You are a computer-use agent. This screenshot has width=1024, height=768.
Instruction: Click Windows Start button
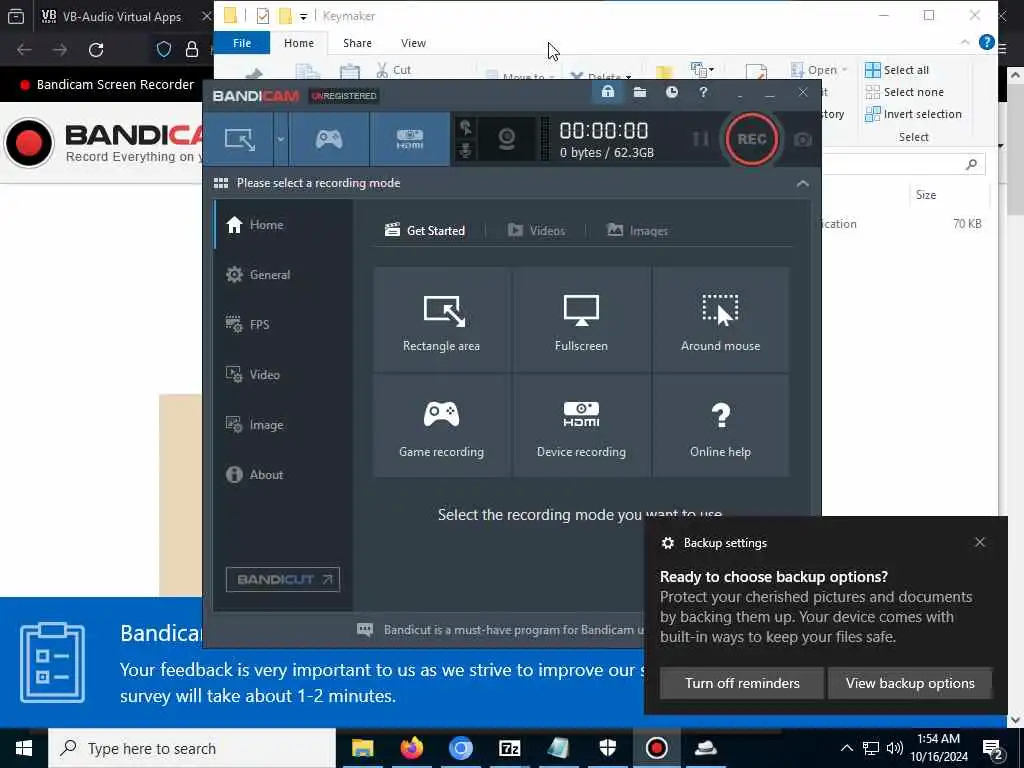pos(24,748)
